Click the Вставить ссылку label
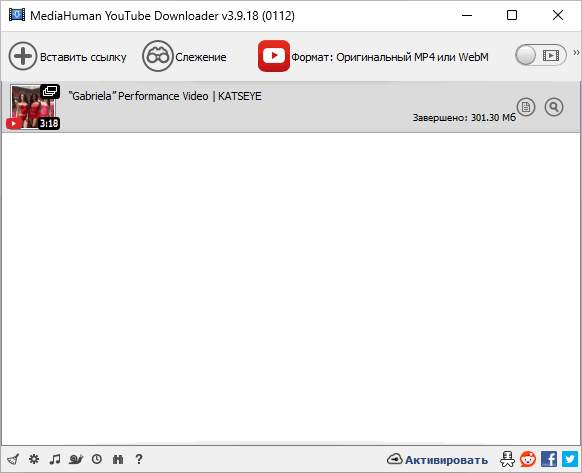 click(x=83, y=57)
